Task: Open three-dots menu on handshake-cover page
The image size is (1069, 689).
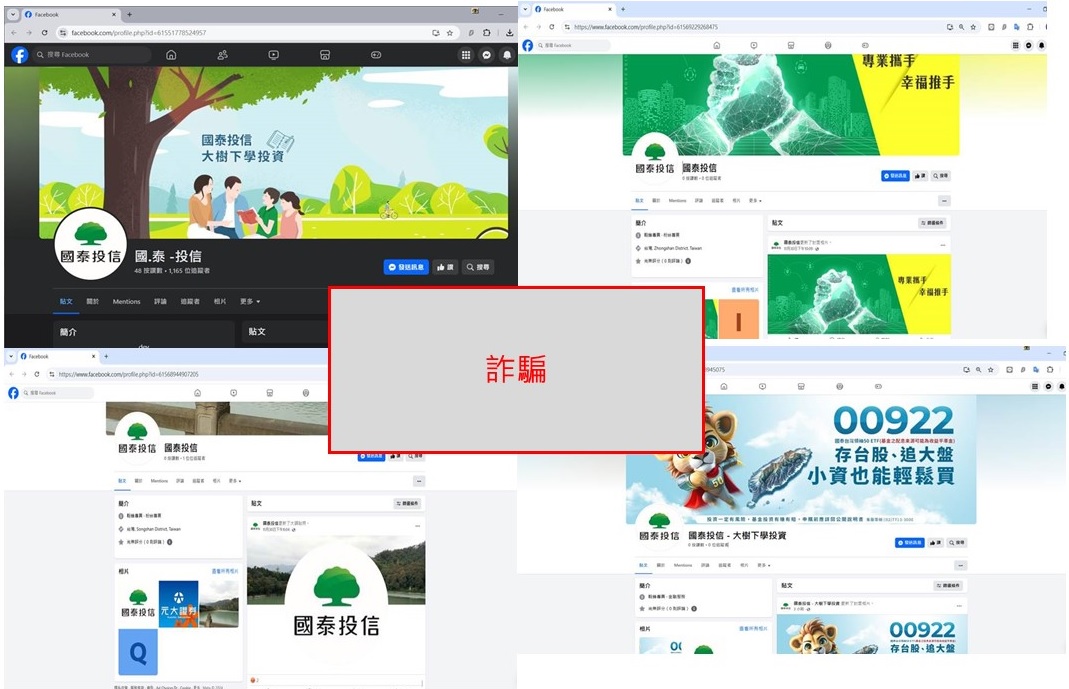Action: (944, 200)
